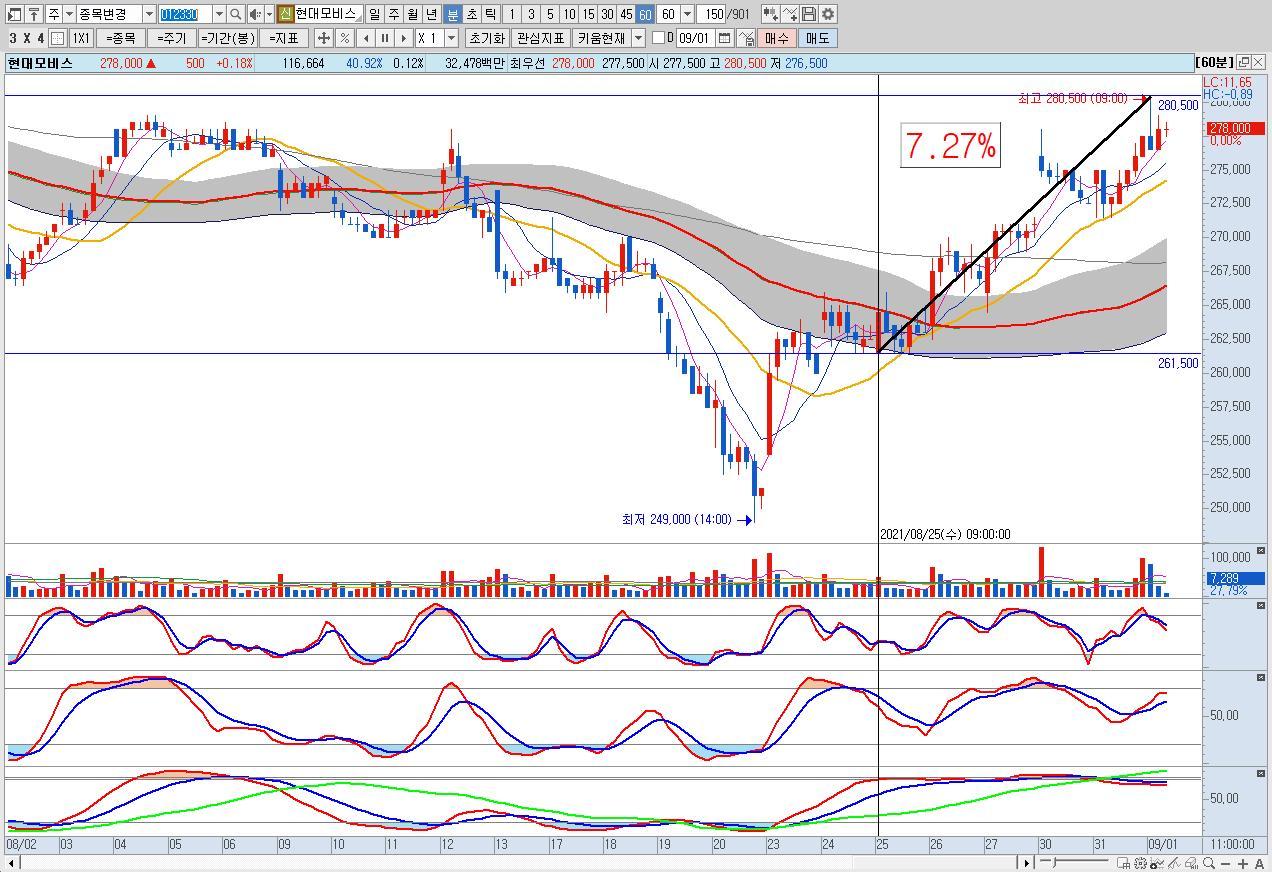Select 년 yearly chart period
Viewport: 1272px width, 872px height.
[431, 14]
